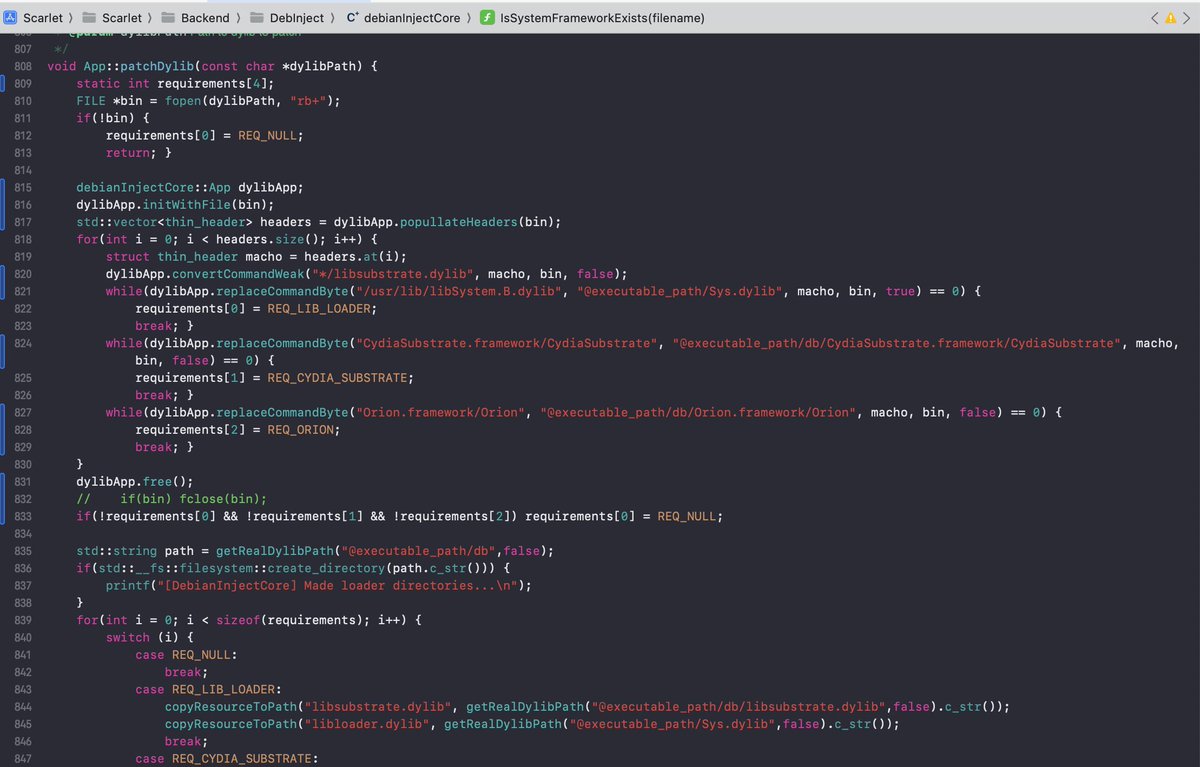
Task: Click the blue change bar beside line 824
Action: (x=2, y=352)
